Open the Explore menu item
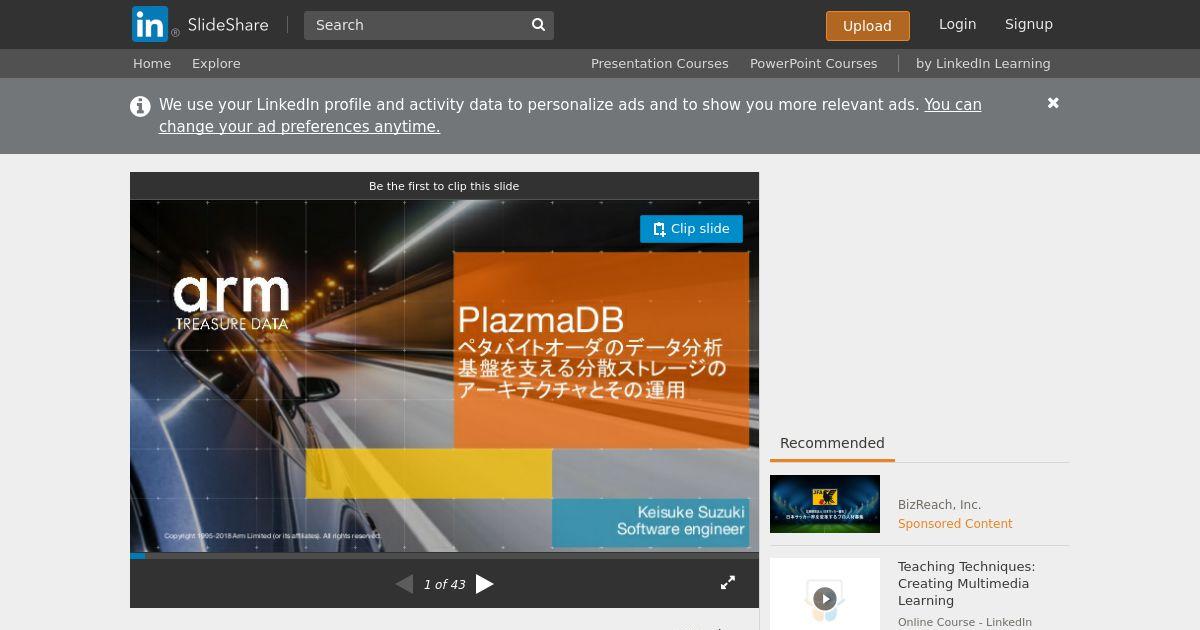The width and height of the screenshot is (1200, 630). point(216,63)
